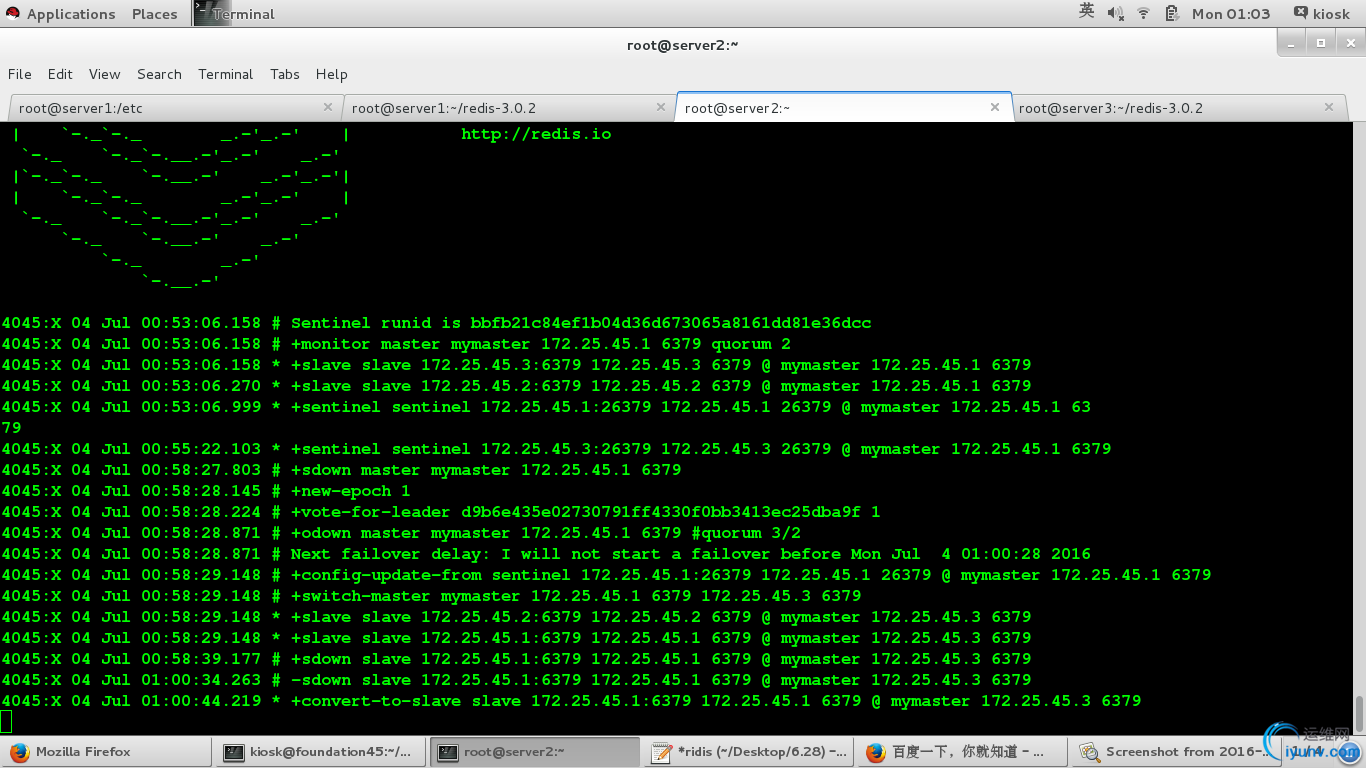The height and width of the screenshot is (768, 1366).
Task: Click the -sdown slave log line
Action: click(x=516, y=680)
